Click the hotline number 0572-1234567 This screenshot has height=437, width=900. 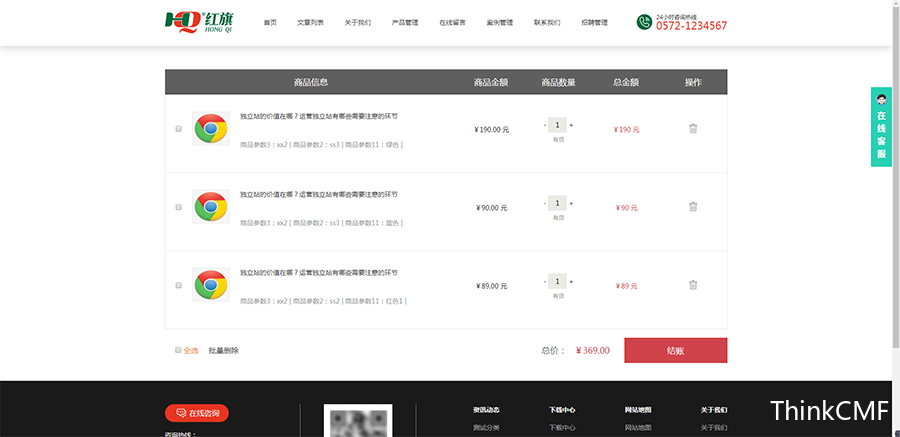click(692, 26)
